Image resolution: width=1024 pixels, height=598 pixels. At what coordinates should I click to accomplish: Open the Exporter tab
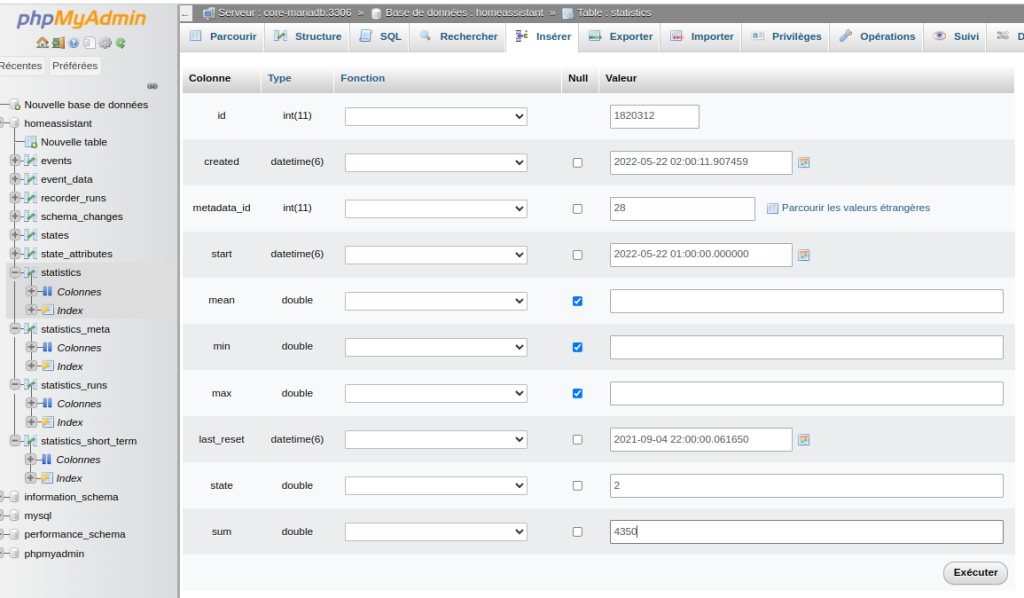tap(620, 37)
